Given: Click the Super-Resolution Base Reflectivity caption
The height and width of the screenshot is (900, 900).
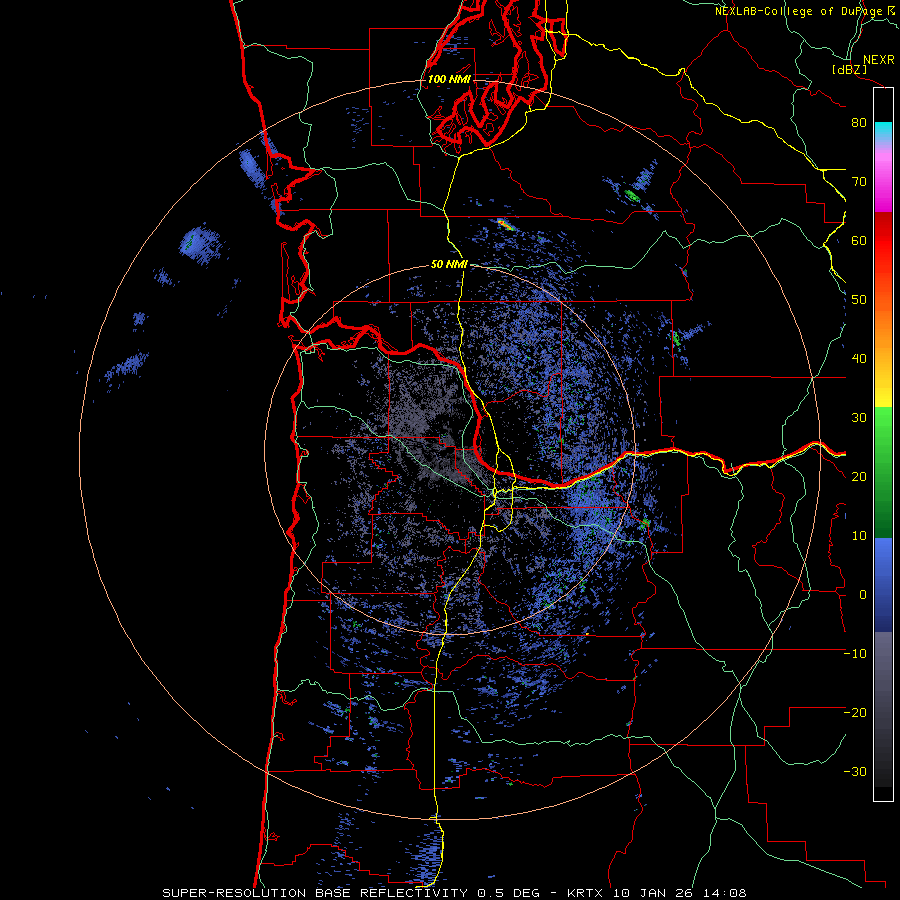Looking at the screenshot, I should 315,893.
